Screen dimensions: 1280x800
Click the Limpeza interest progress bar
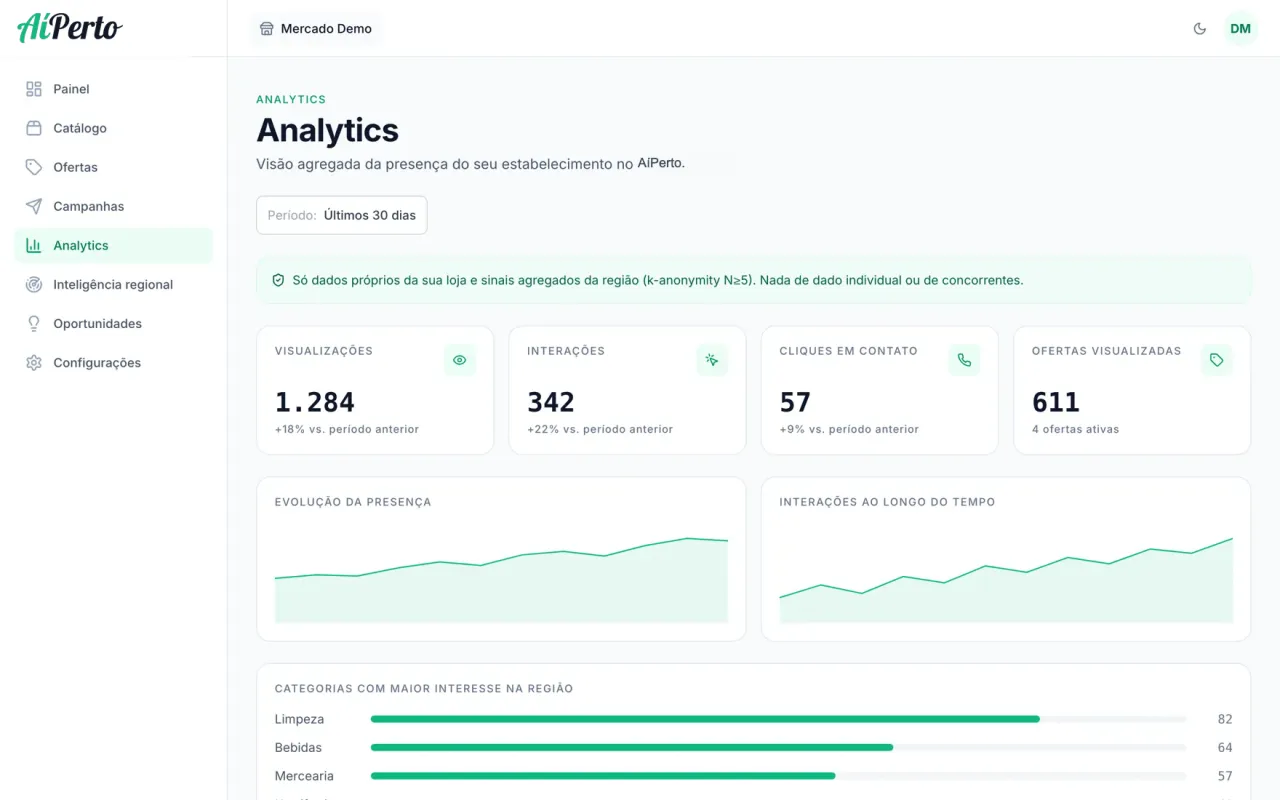pyautogui.click(x=779, y=719)
